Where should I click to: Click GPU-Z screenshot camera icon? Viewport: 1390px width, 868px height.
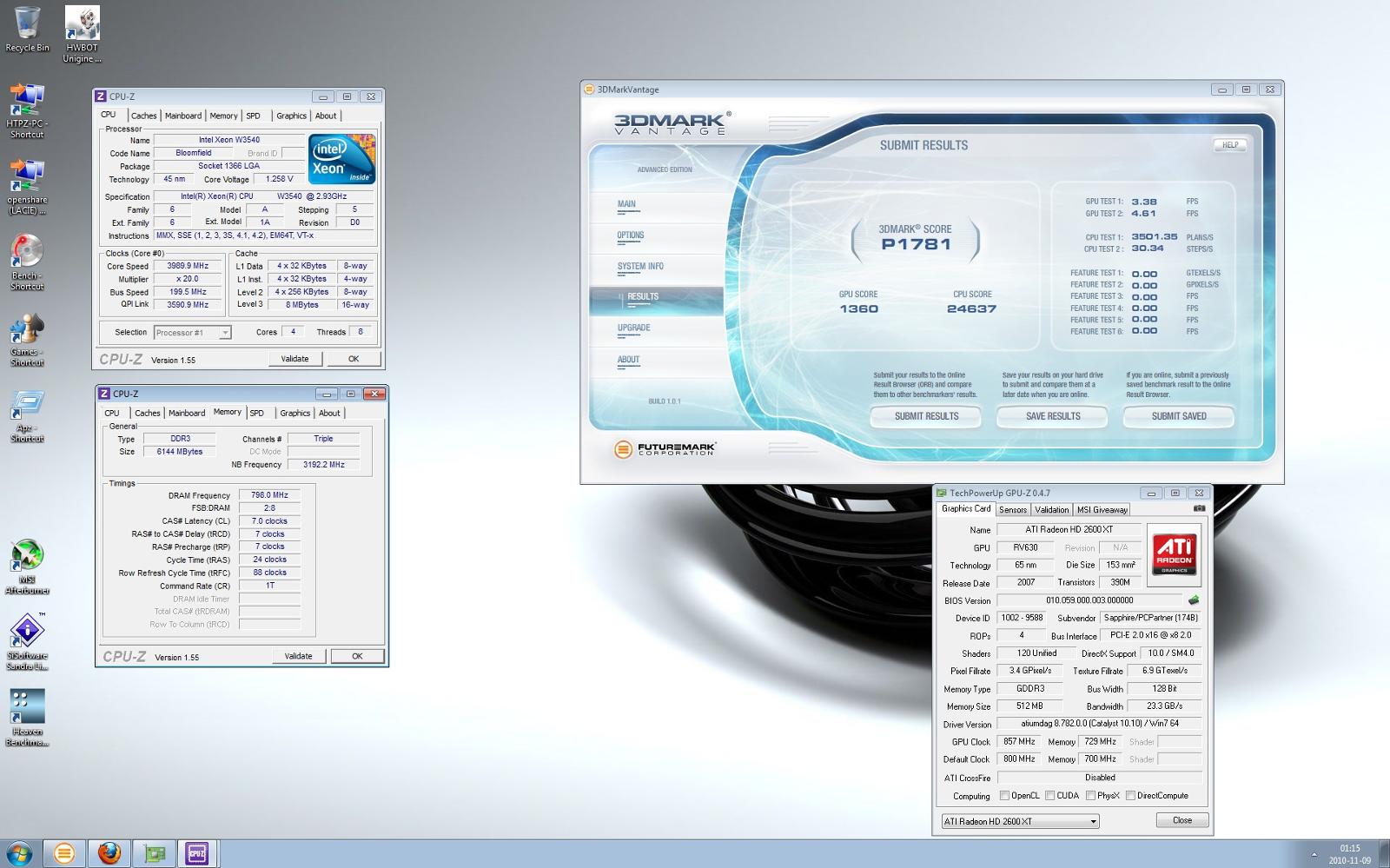[1199, 508]
